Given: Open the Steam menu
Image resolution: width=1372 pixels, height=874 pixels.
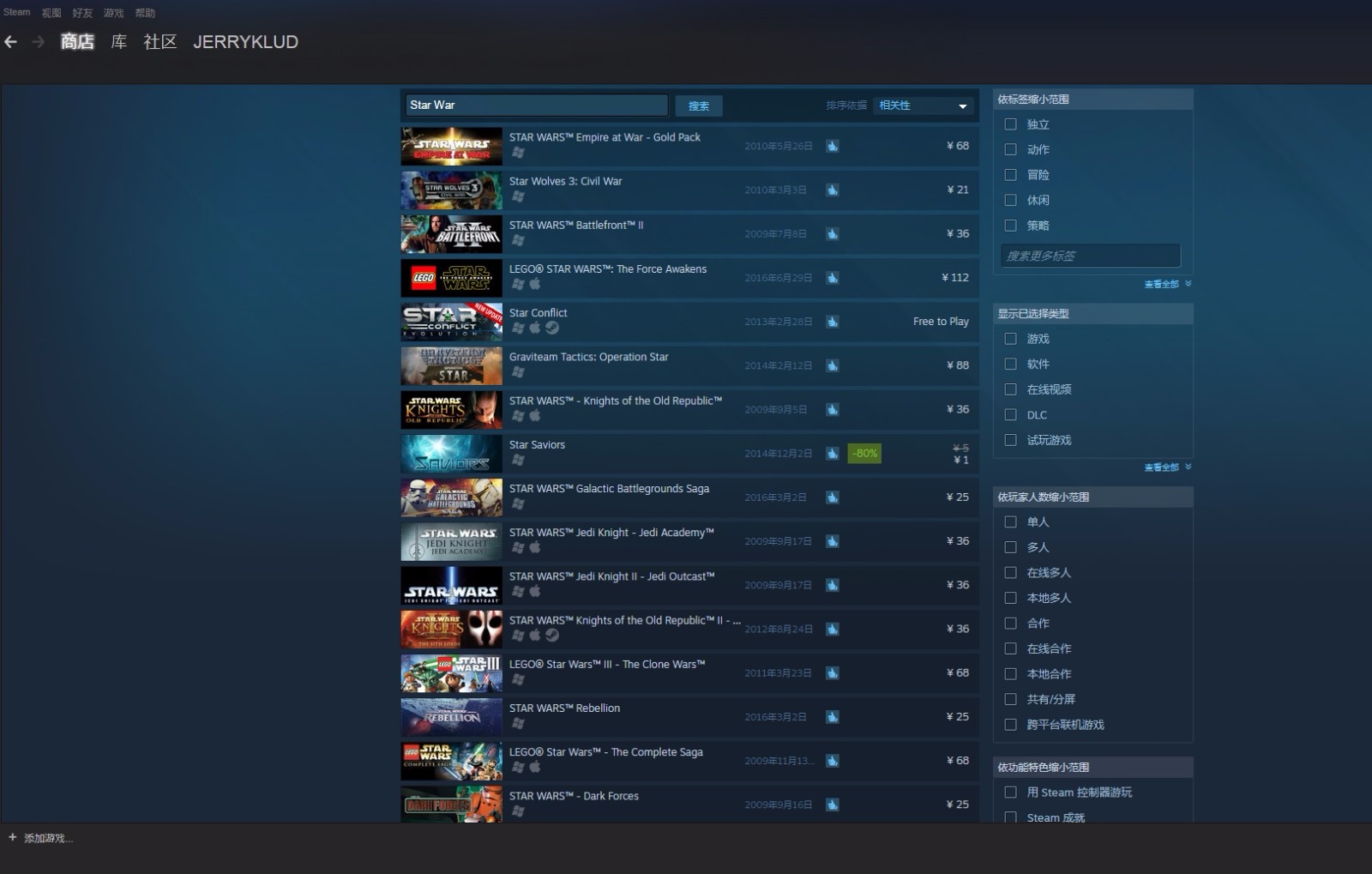Looking at the screenshot, I should pyautogui.click(x=16, y=12).
